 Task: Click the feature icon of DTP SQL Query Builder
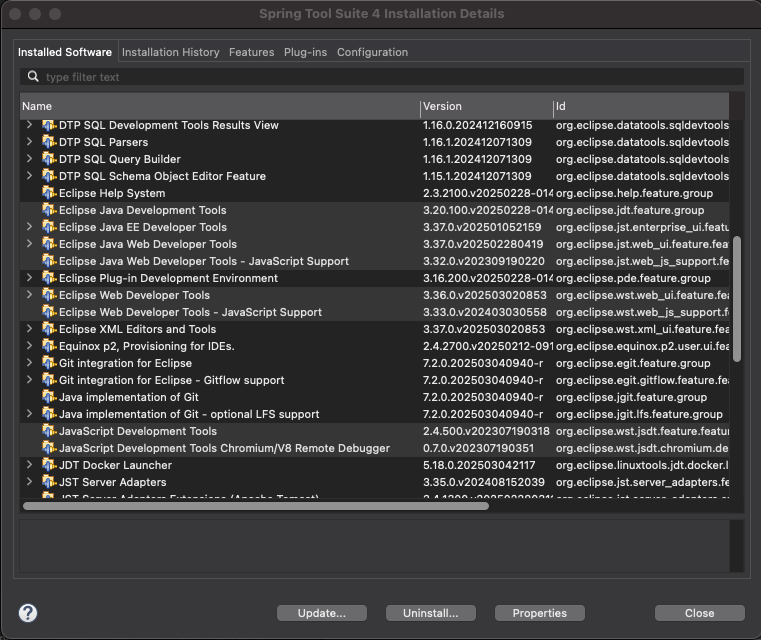point(49,159)
